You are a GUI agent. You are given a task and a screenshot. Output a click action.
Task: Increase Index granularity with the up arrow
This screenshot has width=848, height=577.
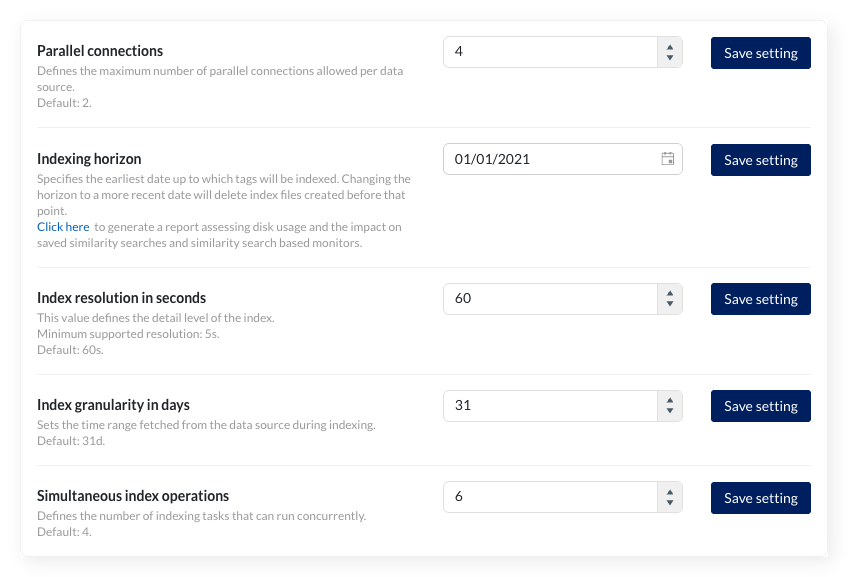click(669, 400)
